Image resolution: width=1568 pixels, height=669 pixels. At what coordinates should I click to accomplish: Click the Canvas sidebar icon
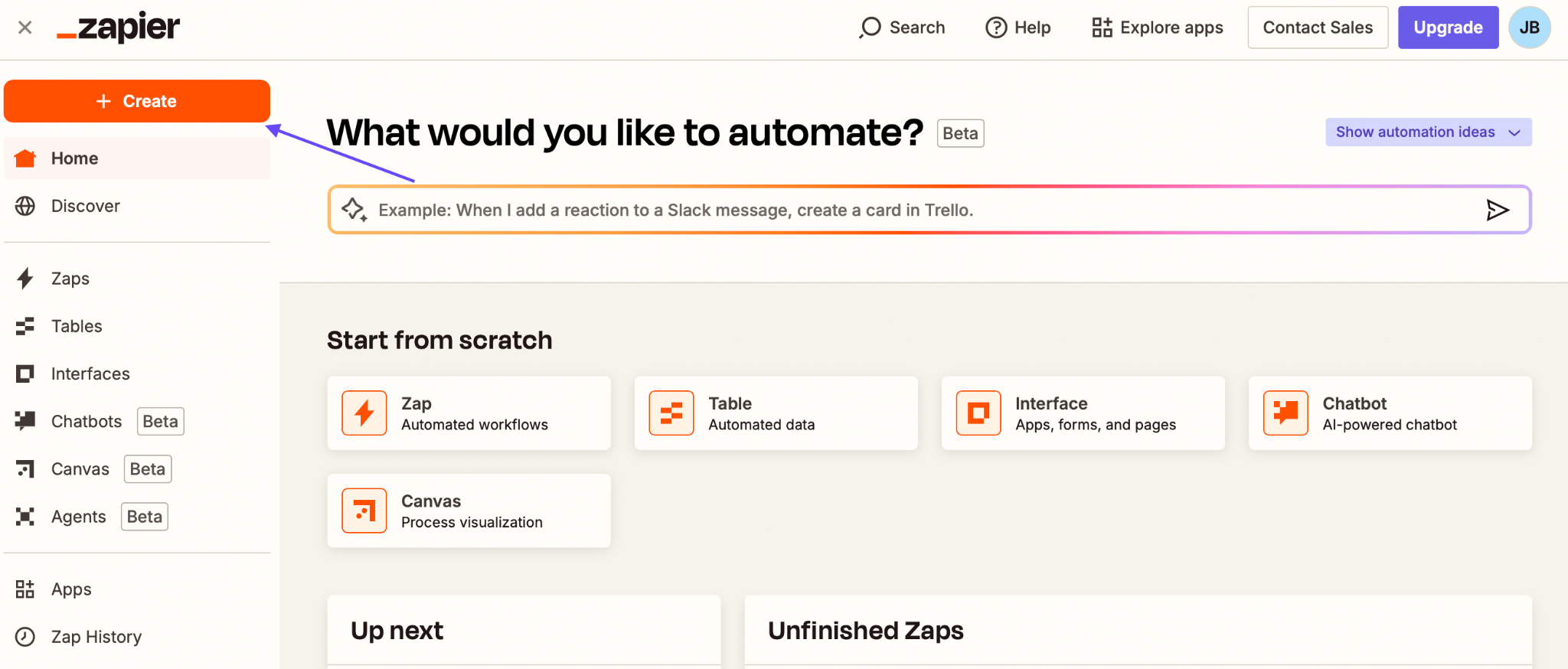pos(25,468)
